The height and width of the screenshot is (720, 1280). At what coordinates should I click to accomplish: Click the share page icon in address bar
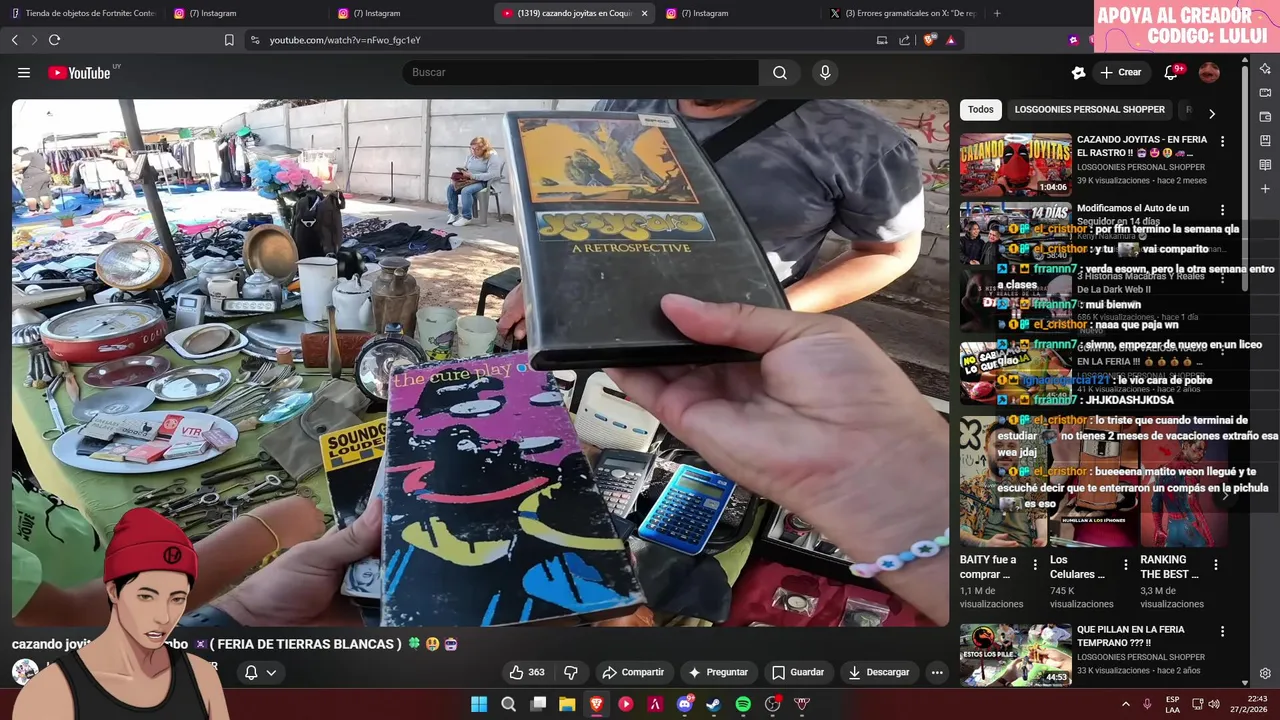click(x=905, y=40)
